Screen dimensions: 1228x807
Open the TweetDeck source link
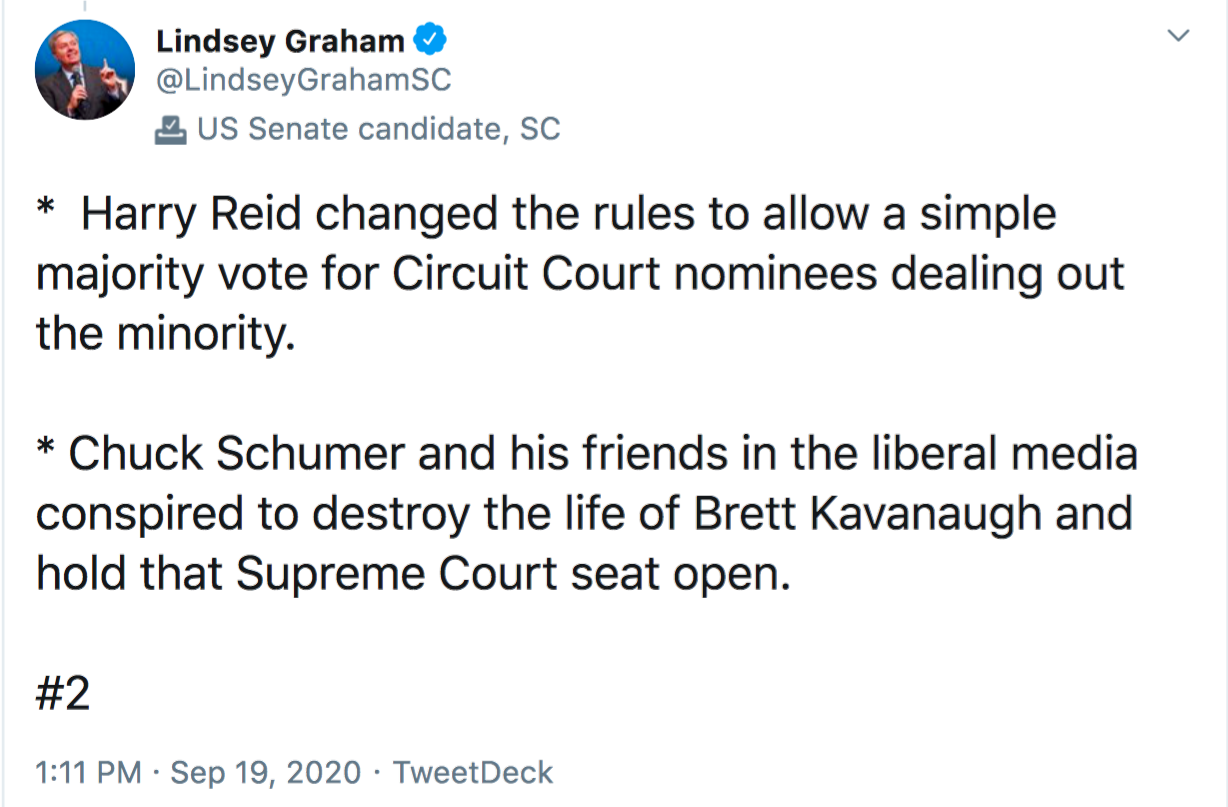472,773
